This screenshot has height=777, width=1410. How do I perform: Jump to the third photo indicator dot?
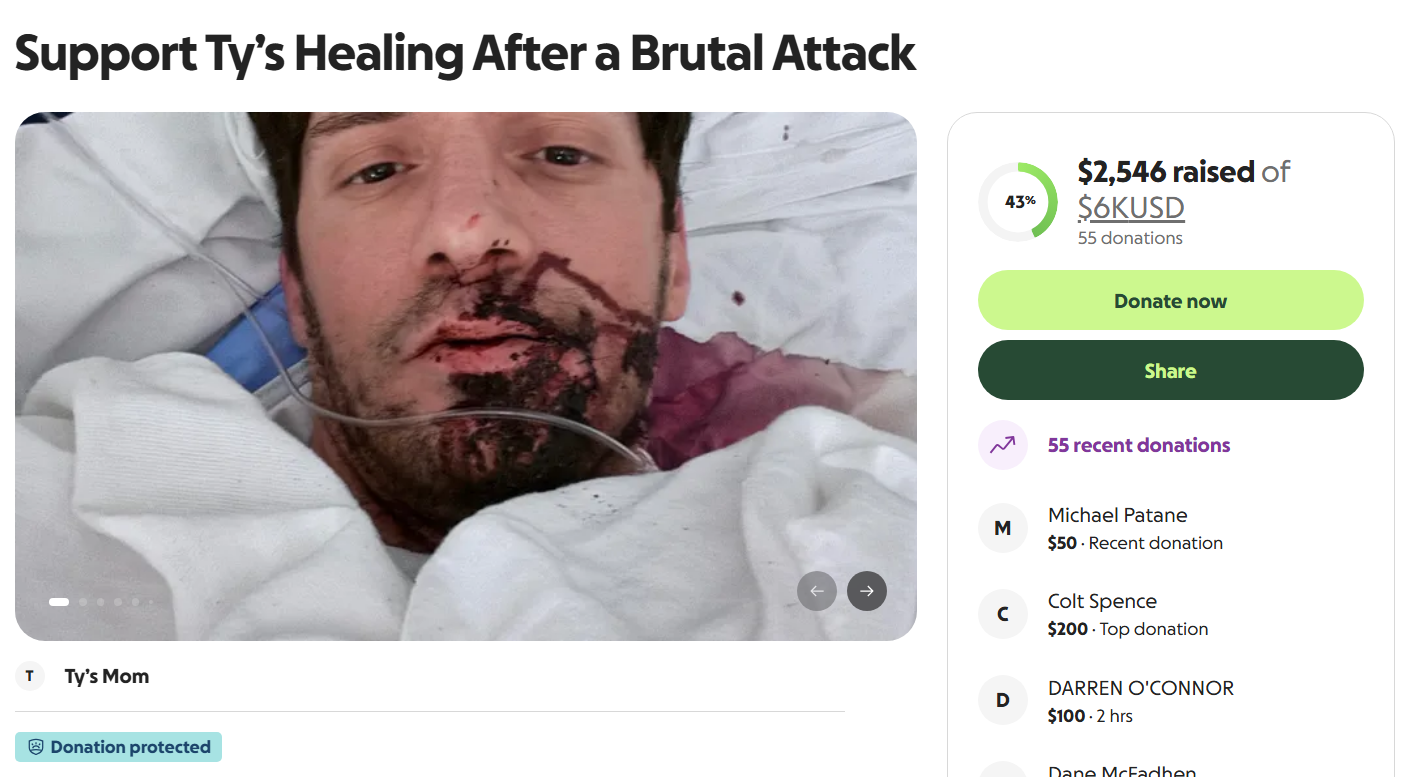(101, 602)
